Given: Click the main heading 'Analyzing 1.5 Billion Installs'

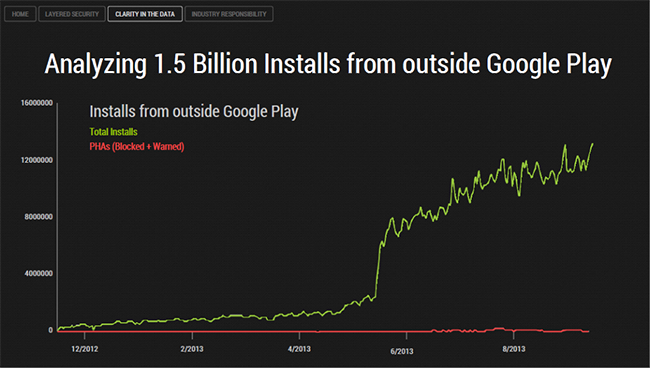Looking at the screenshot, I should pos(328,64).
